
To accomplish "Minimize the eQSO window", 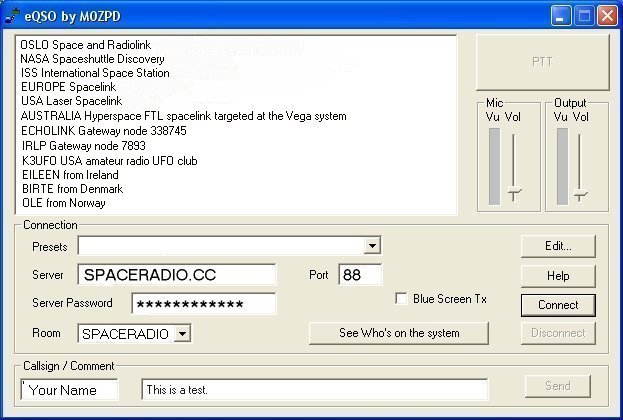I will [561, 15].
